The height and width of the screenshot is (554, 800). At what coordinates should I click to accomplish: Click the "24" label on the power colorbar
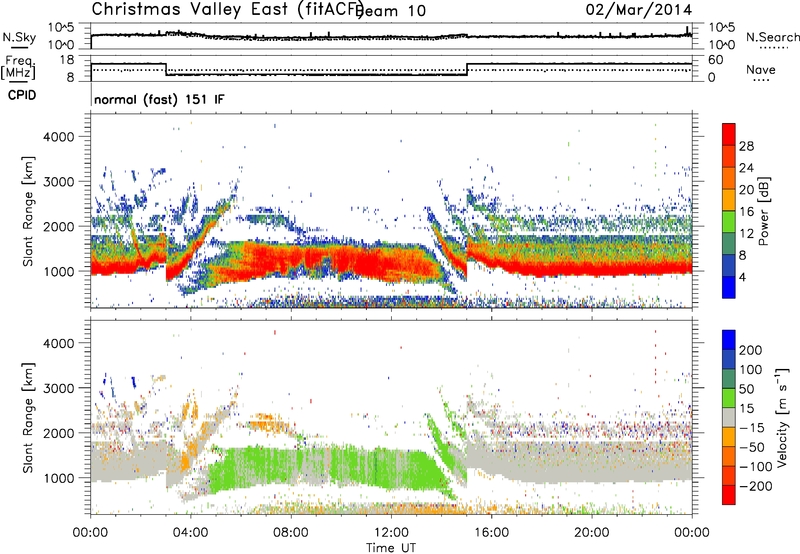click(x=746, y=168)
